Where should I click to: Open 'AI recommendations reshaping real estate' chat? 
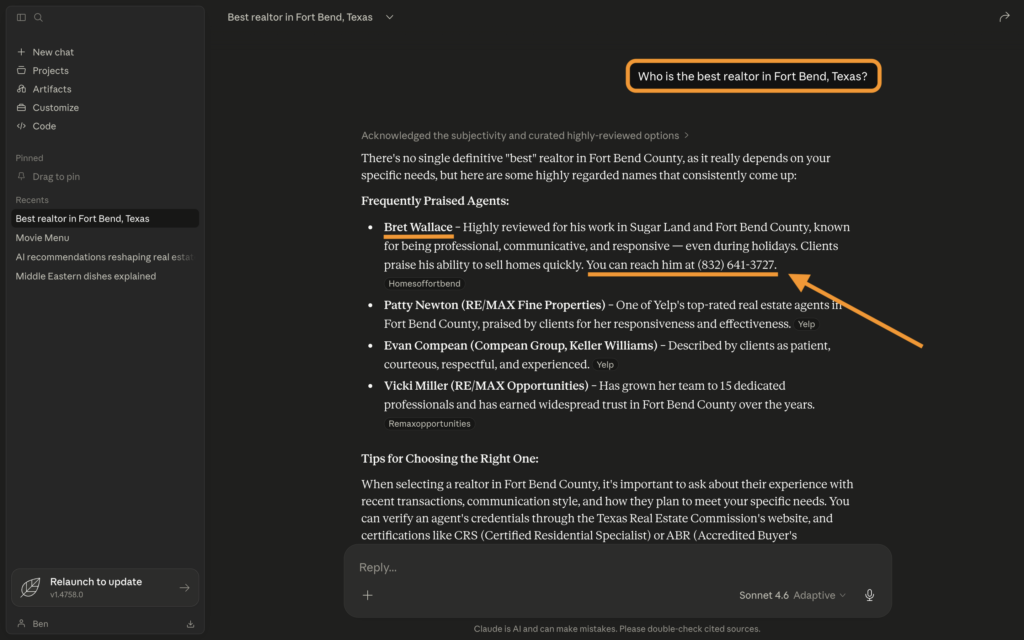(105, 257)
